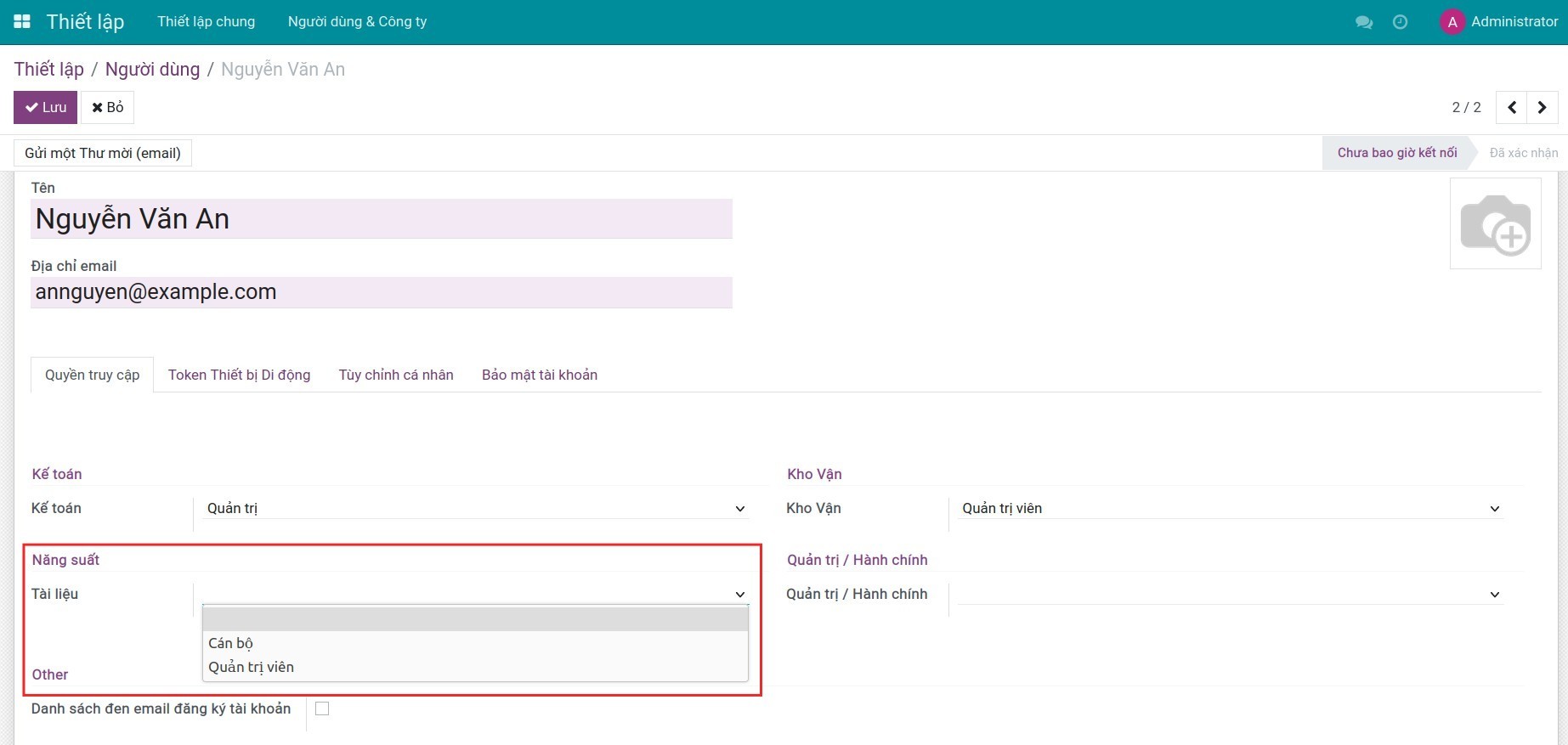Click the email address input field
The image size is (1568, 745).
[381, 292]
